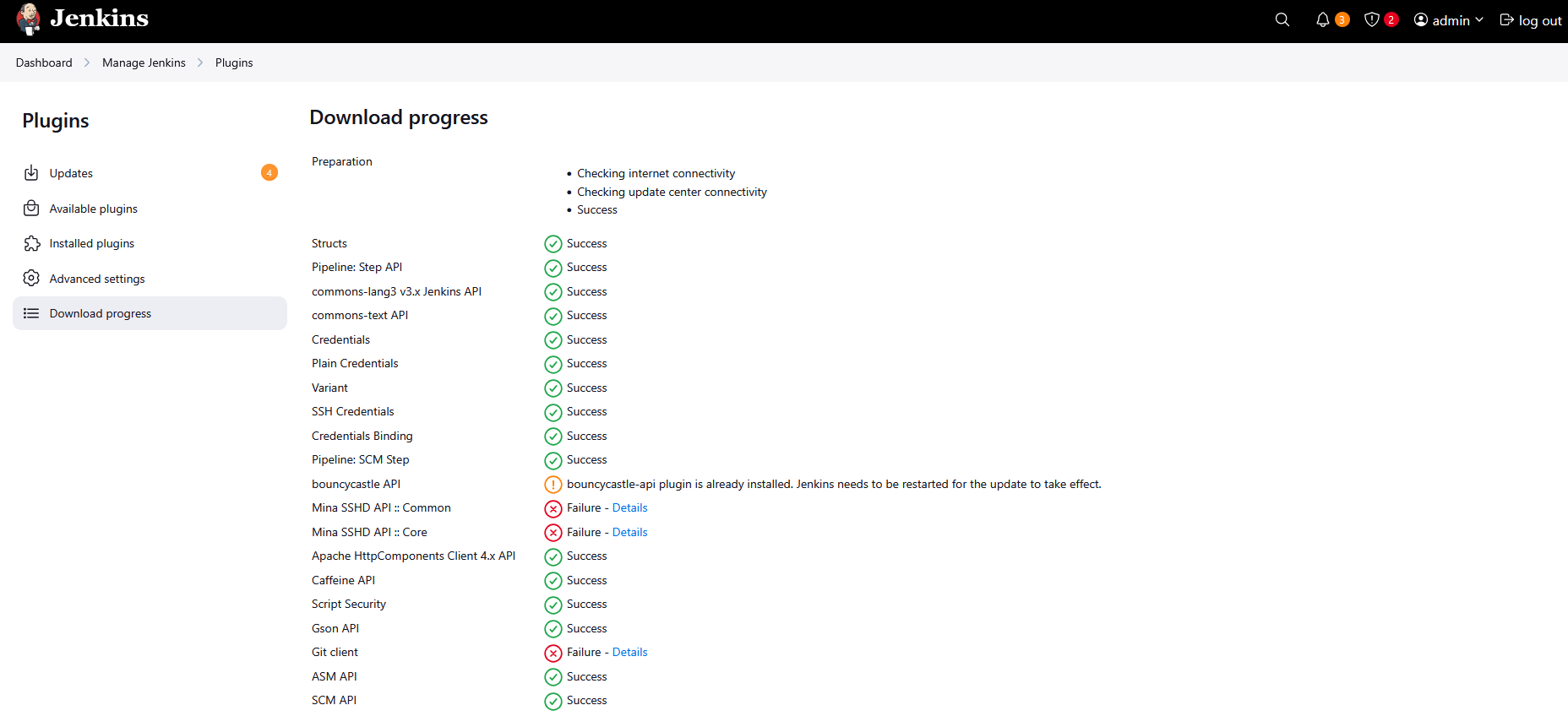The image size is (1568, 716).
Task: Click the SSH Credentials label
Action: pos(352,411)
